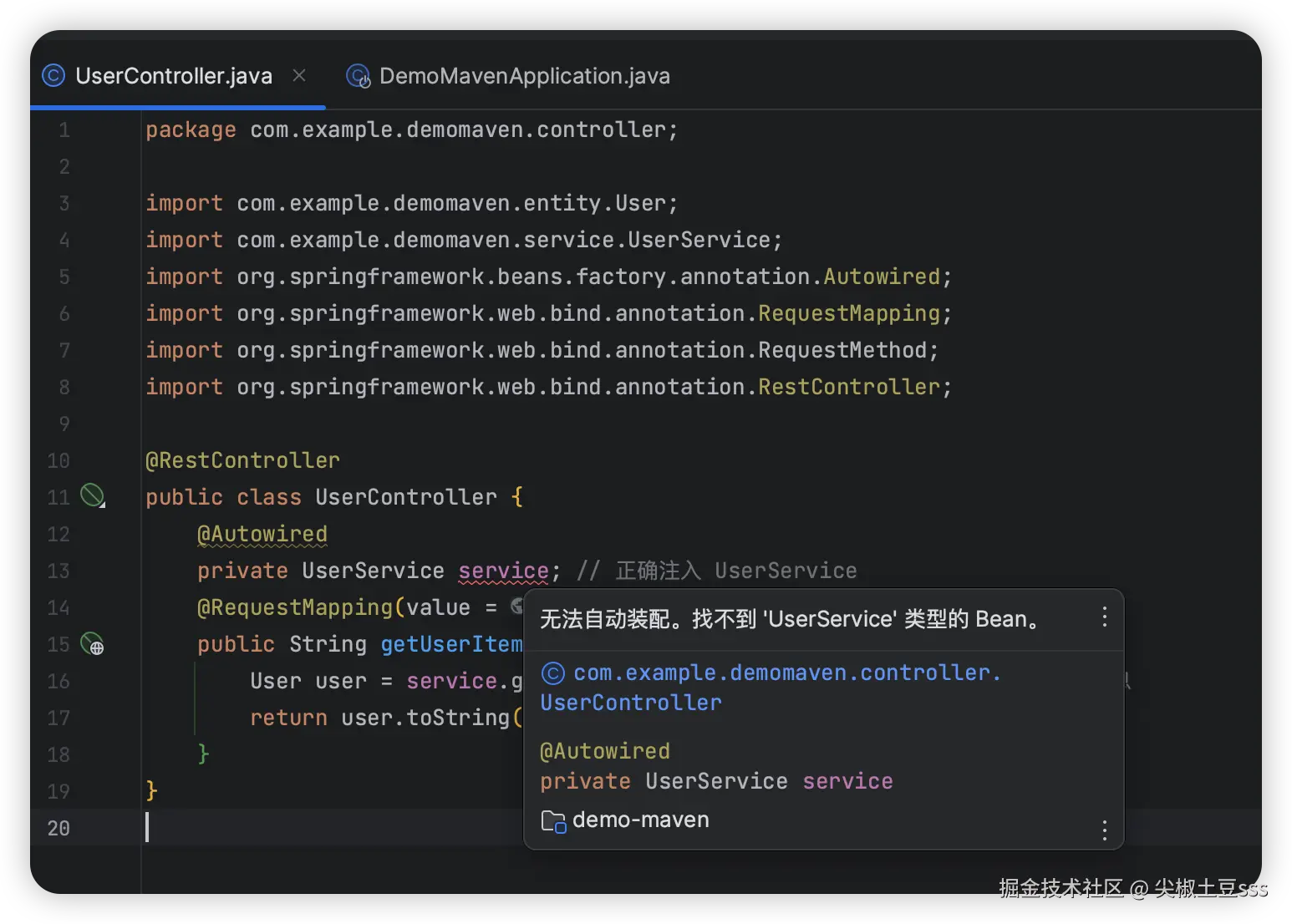Viewport: 1292px width, 924px height.
Task: Click 'private UserService service' in the popup
Action: point(716,781)
